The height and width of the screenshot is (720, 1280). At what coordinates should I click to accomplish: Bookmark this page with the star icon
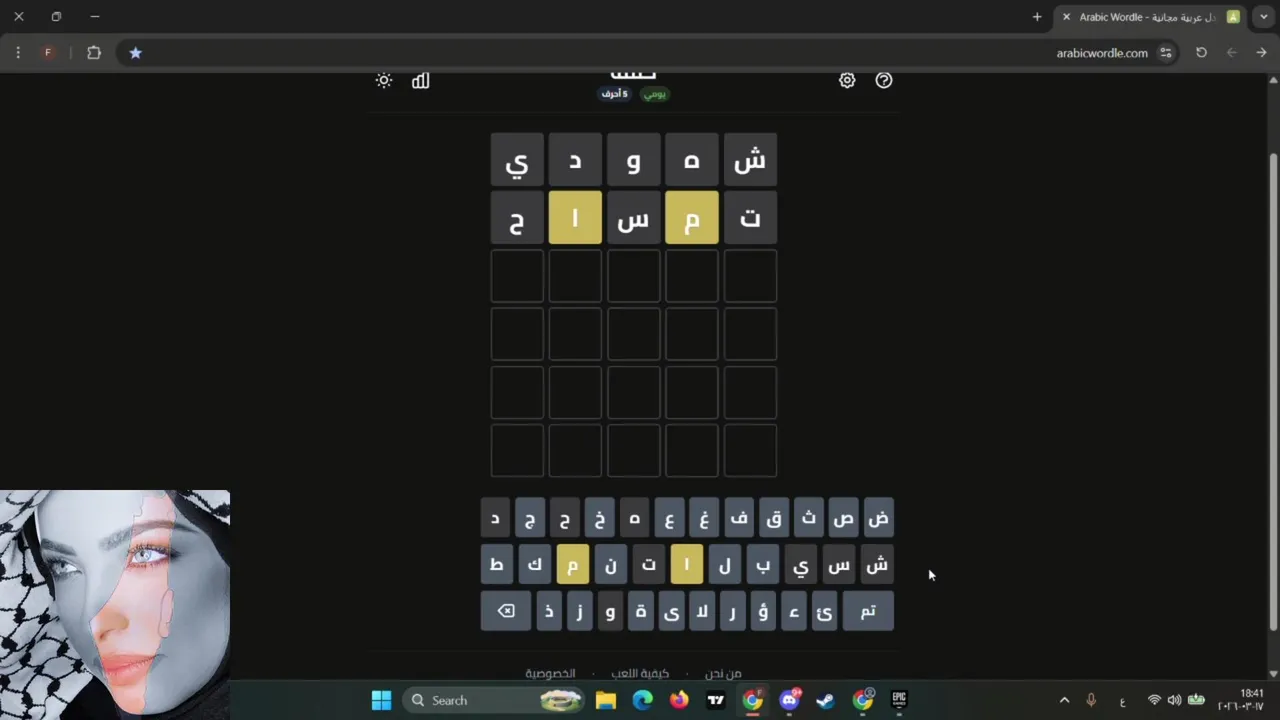pos(136,53)
